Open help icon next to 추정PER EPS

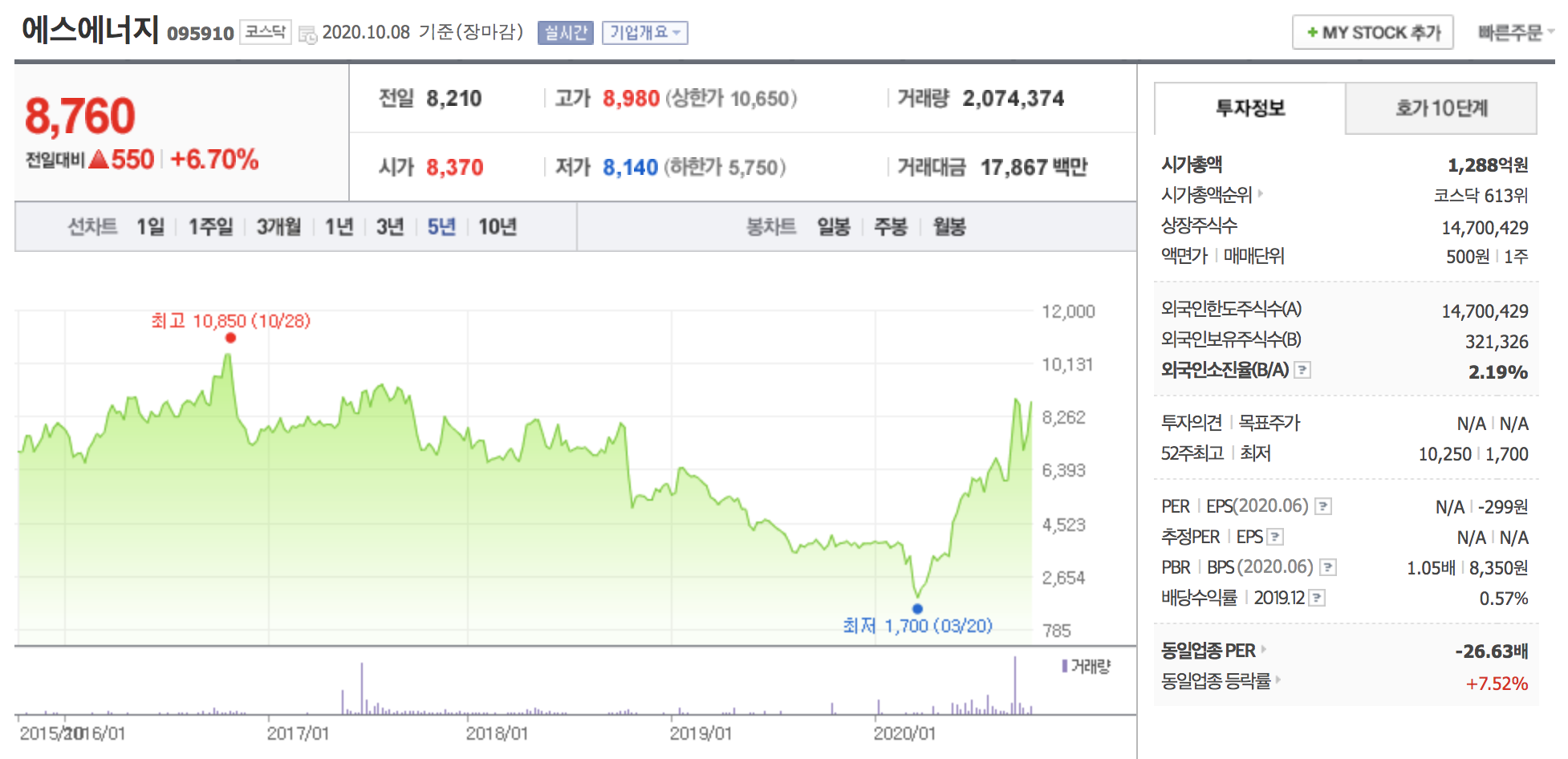click(1275, 537)
